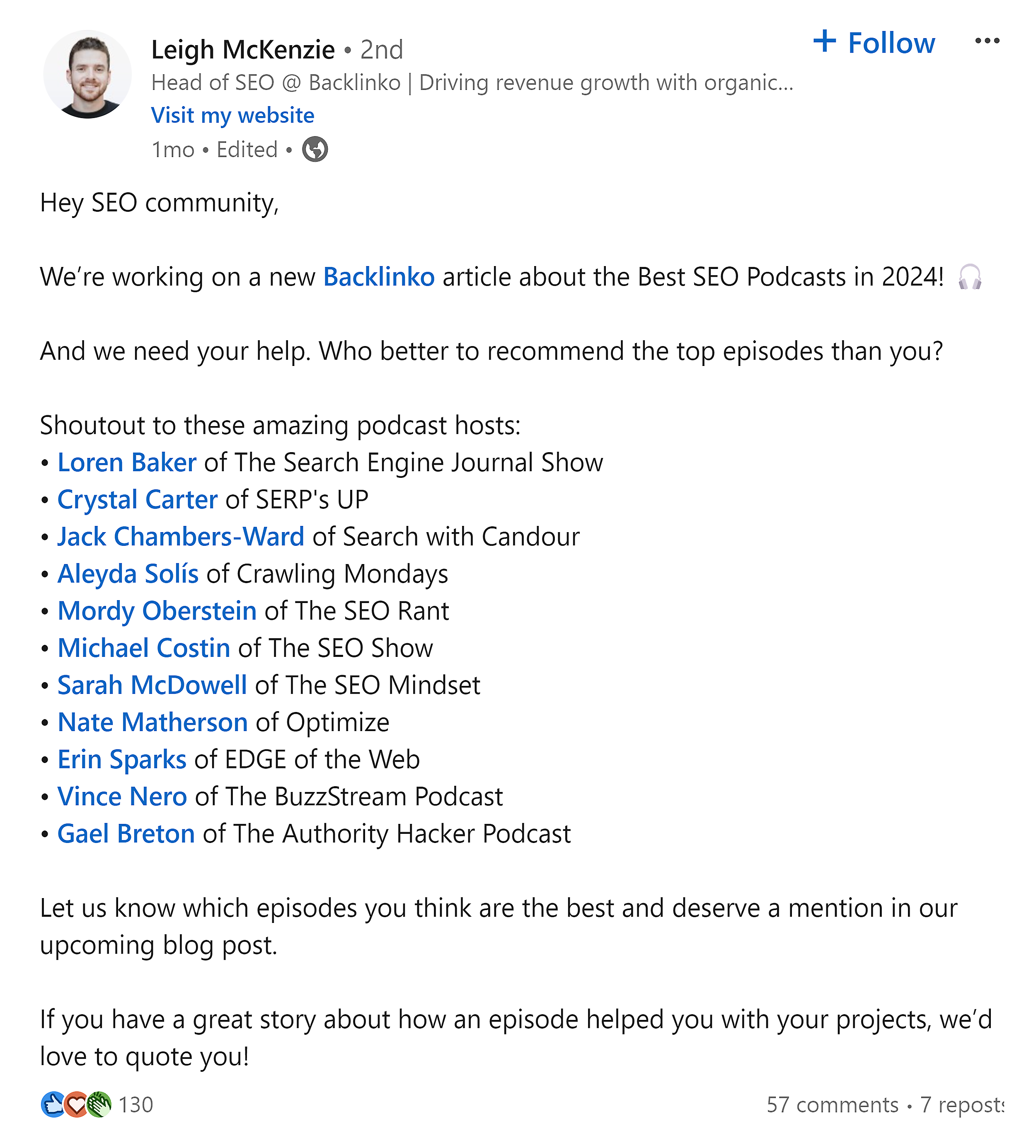Open Loren Baker's profile mention

(x=126, y=462)
